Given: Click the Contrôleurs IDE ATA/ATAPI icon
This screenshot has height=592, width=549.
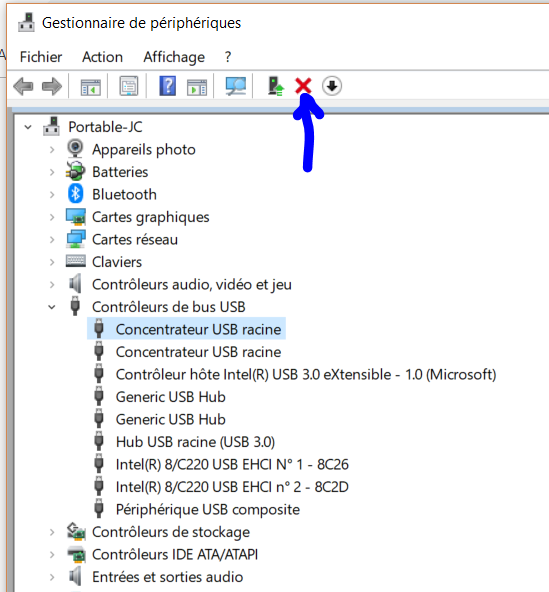Looking at the screenshot, I should (x=77, y=554).
